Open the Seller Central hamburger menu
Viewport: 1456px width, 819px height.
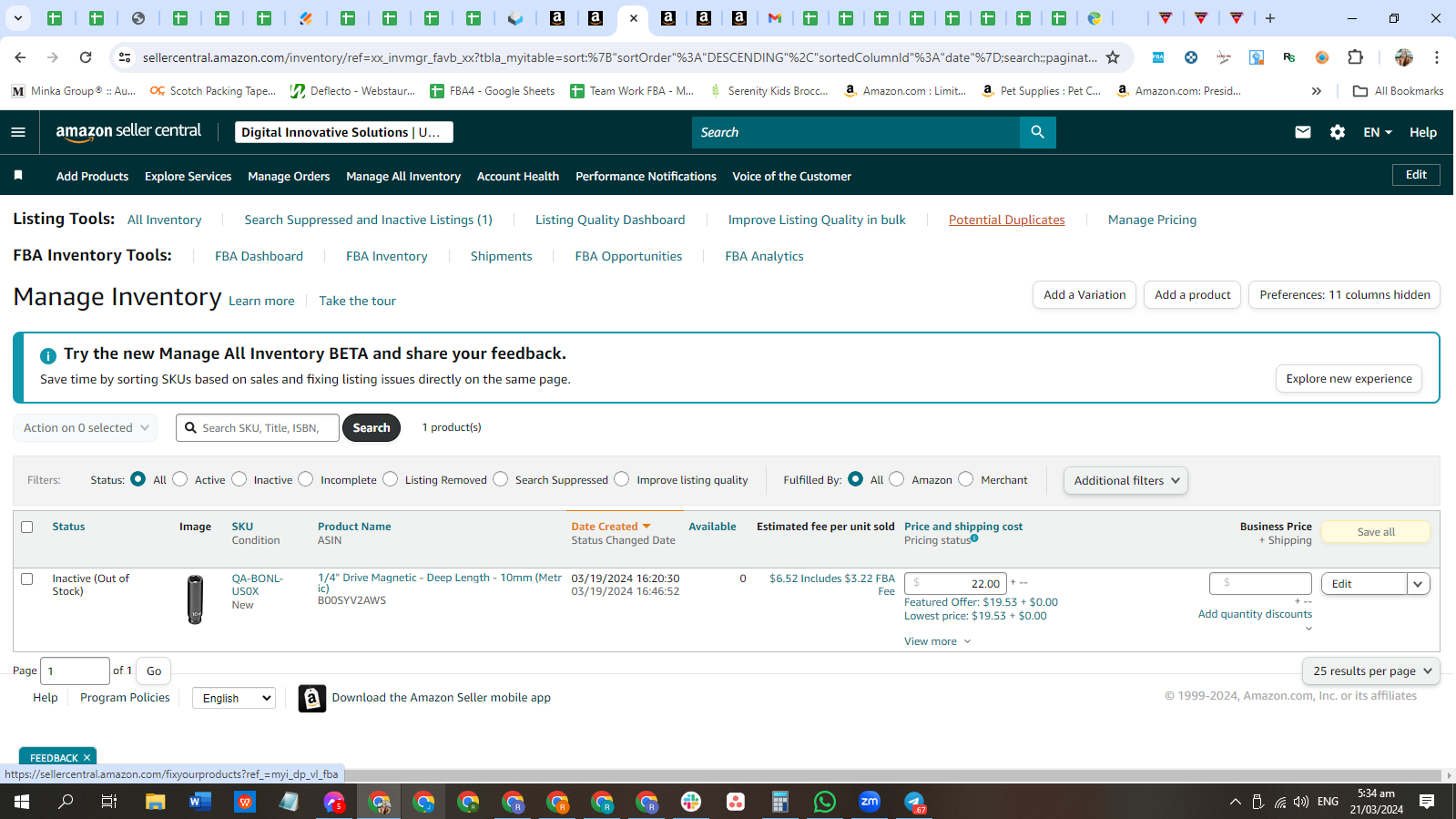coord(18,132)
